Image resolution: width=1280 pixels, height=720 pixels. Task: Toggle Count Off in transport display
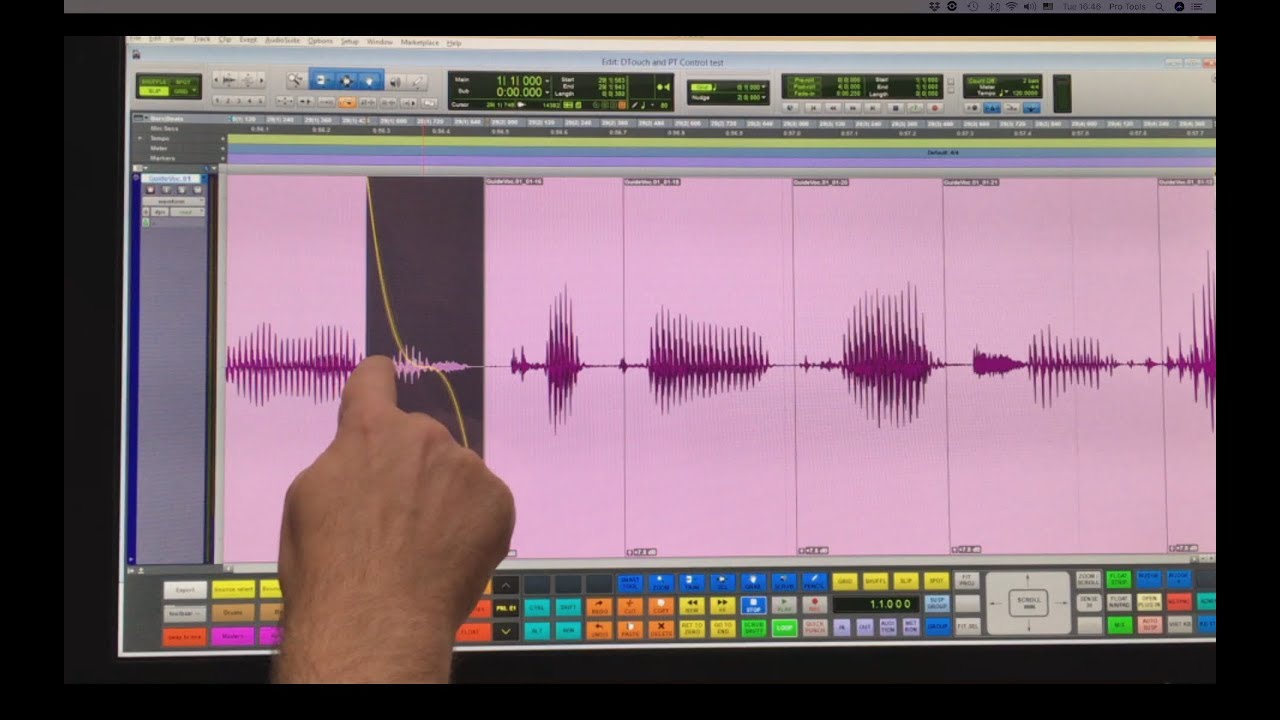pyautogui.click(x=982, y=80)
